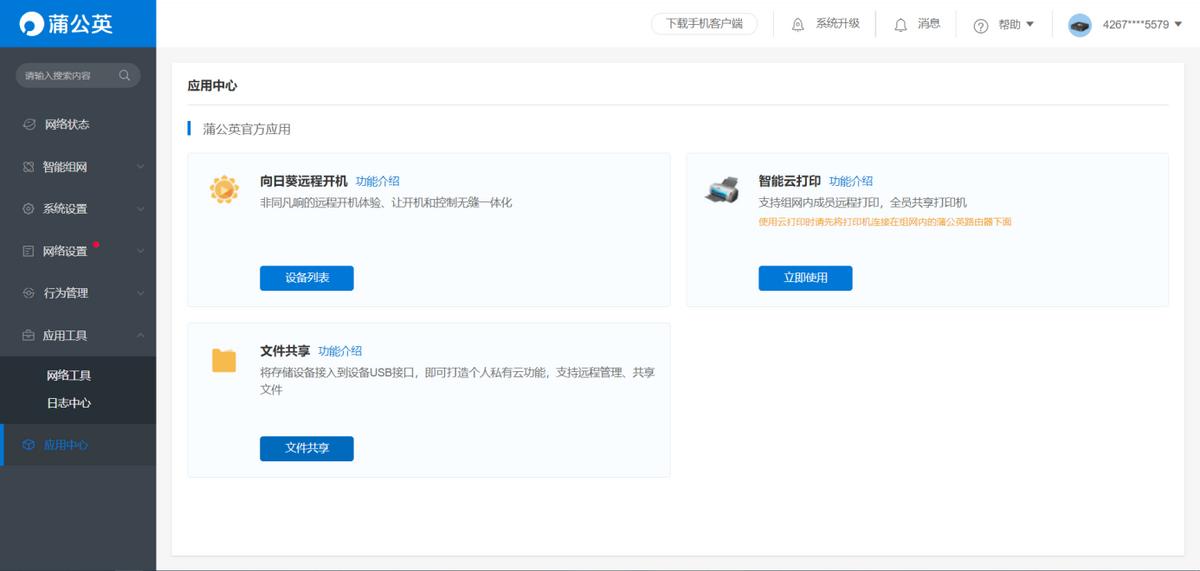Click the 立即使用 button
Image resolution: width=1200 pixels, height=571 pixels.
pyautogui.click(x=805, y=278)
